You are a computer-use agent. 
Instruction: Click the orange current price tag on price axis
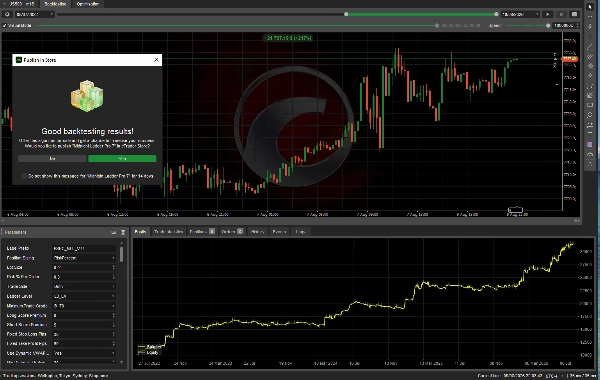(x=569, y=59)
